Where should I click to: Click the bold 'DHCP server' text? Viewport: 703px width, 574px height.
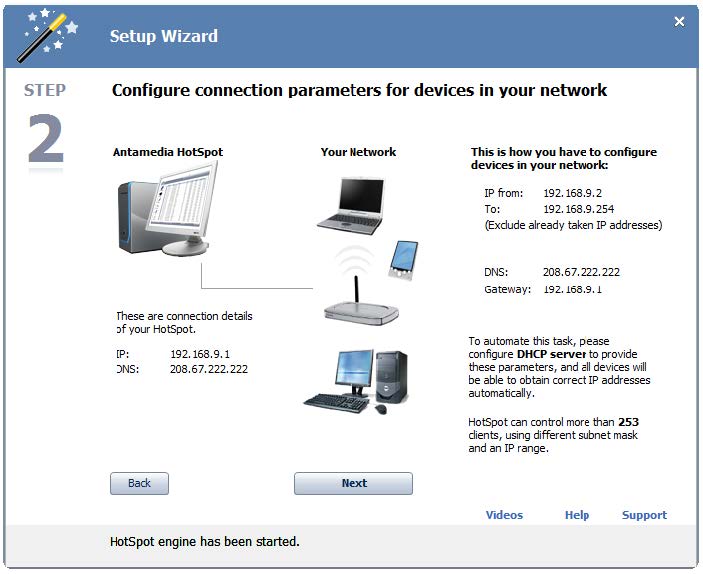coord(551,354)
